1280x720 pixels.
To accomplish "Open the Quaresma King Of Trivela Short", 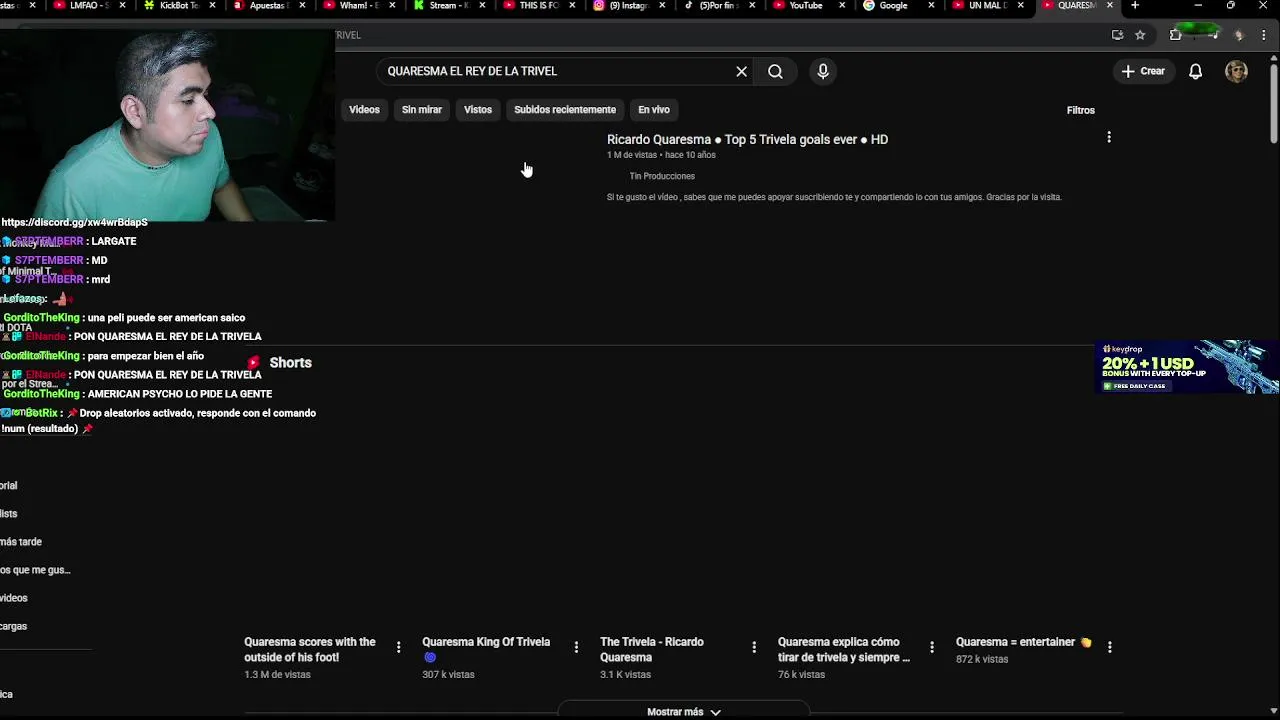I will point(486,649).
